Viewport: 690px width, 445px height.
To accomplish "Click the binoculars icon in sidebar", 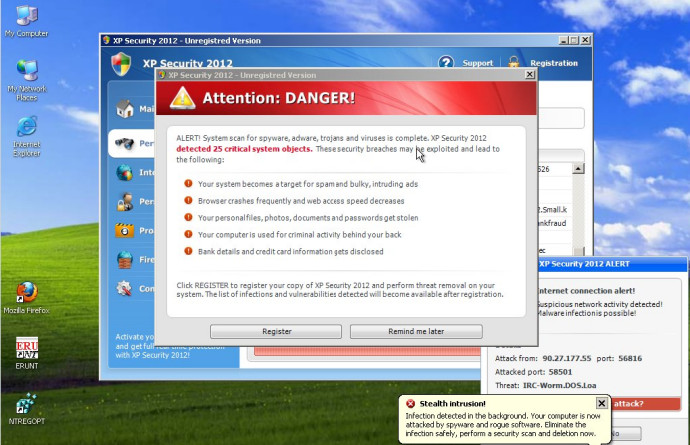I will (x=125, y=143).
